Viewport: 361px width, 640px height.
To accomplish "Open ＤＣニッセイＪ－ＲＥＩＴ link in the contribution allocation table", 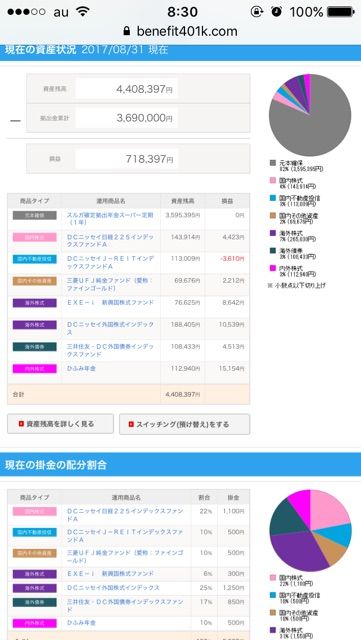I will (125, 536).
